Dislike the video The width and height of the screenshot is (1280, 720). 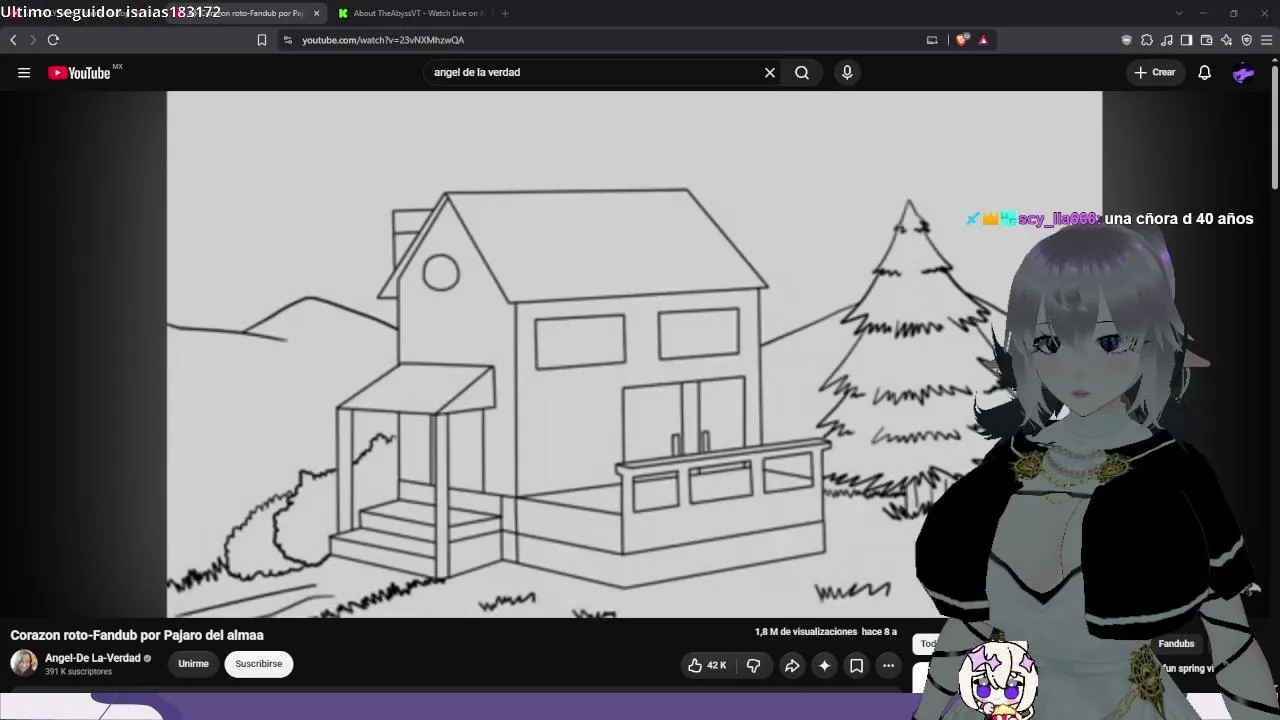pos(754,665)
